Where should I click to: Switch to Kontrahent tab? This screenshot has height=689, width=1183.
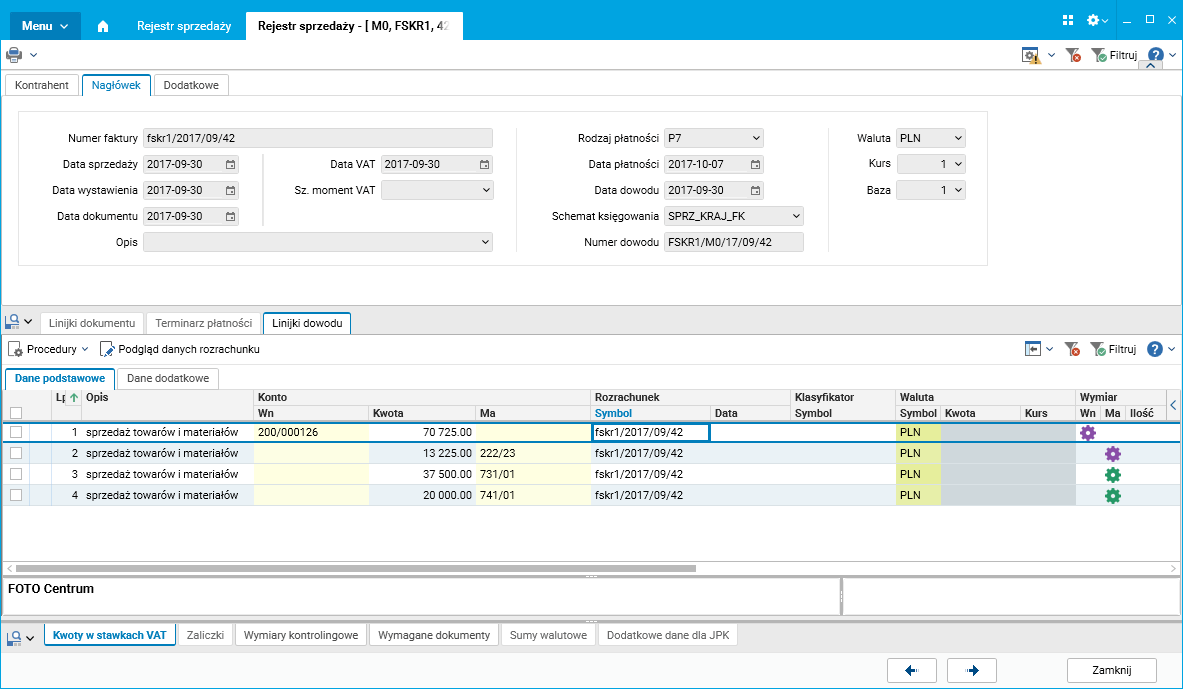pyautogui.click(x=42, y=85)
